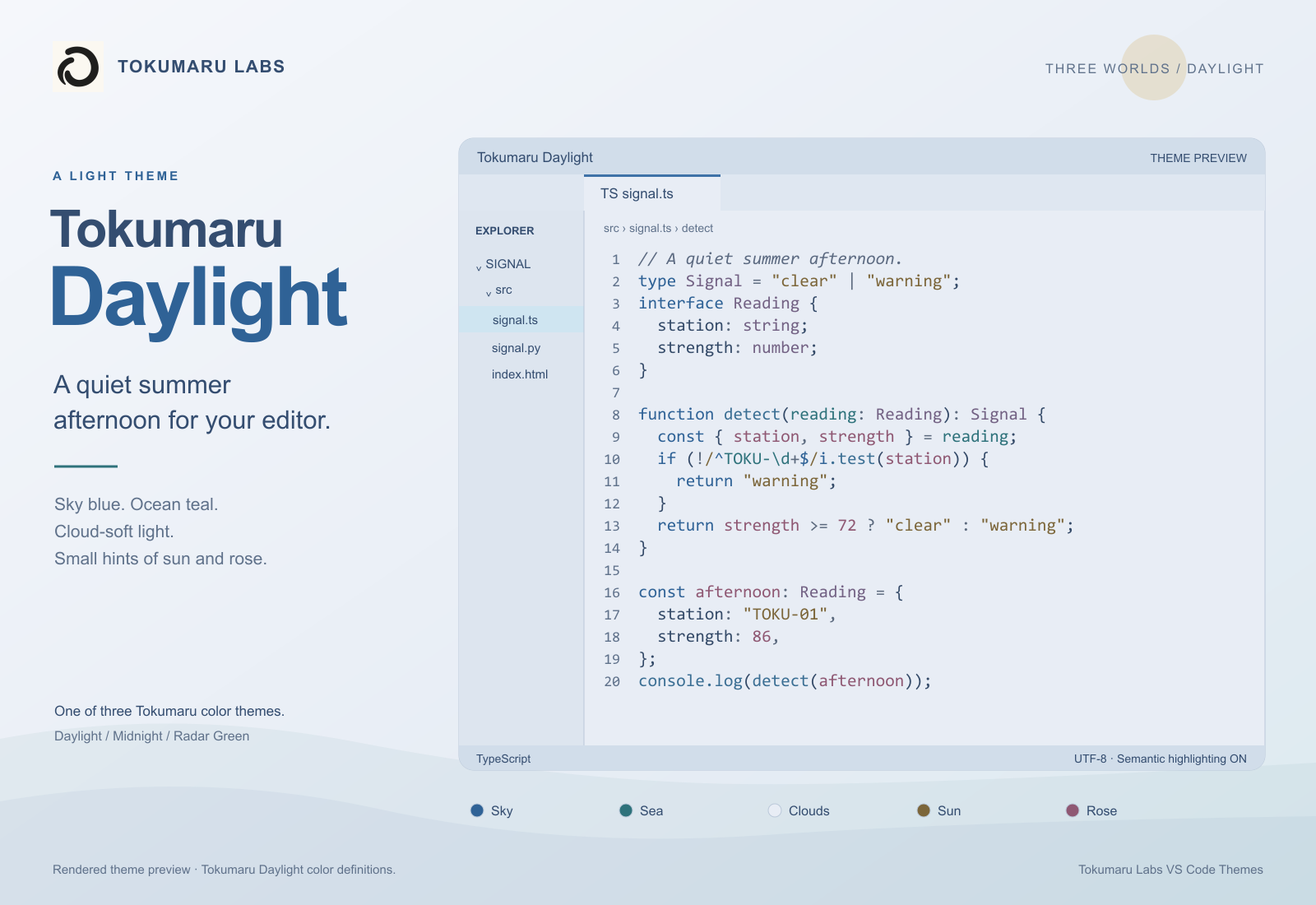The height and width of the screenshot is (905, 1316).
Task: Click the Tokumaru Labs swirl logo
Action: [78, 67]
